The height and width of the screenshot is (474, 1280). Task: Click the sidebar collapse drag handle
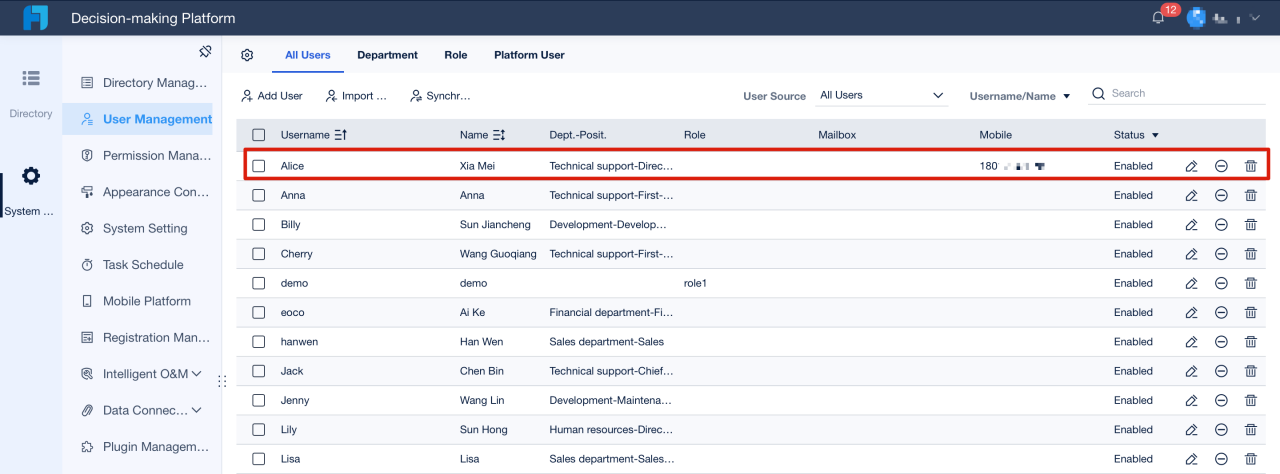(x=222, y=381)
